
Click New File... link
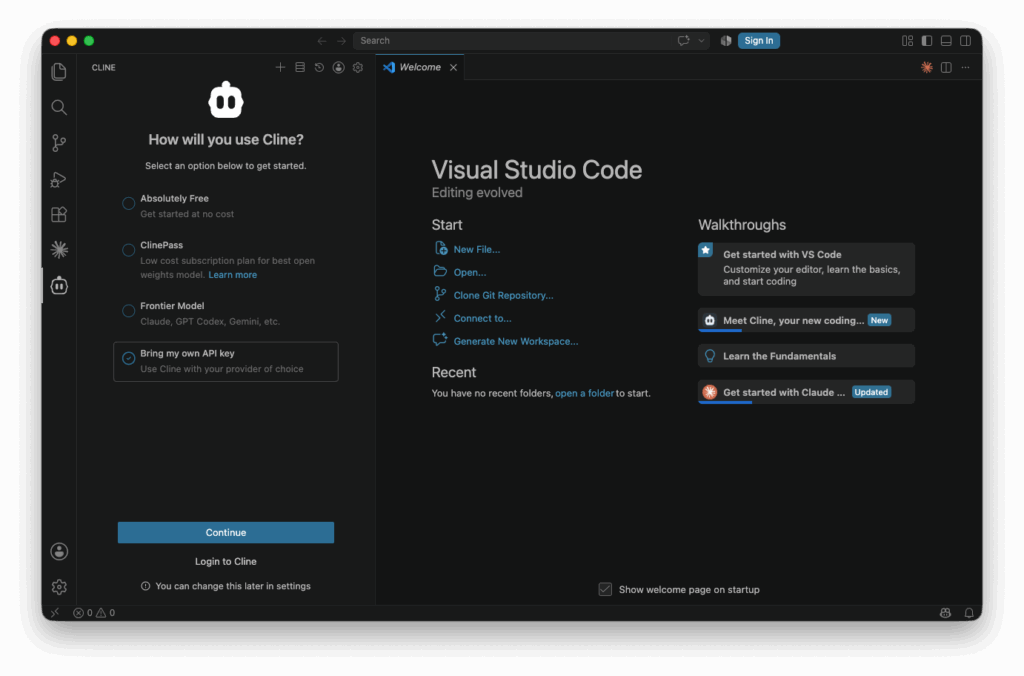point(477,249)
